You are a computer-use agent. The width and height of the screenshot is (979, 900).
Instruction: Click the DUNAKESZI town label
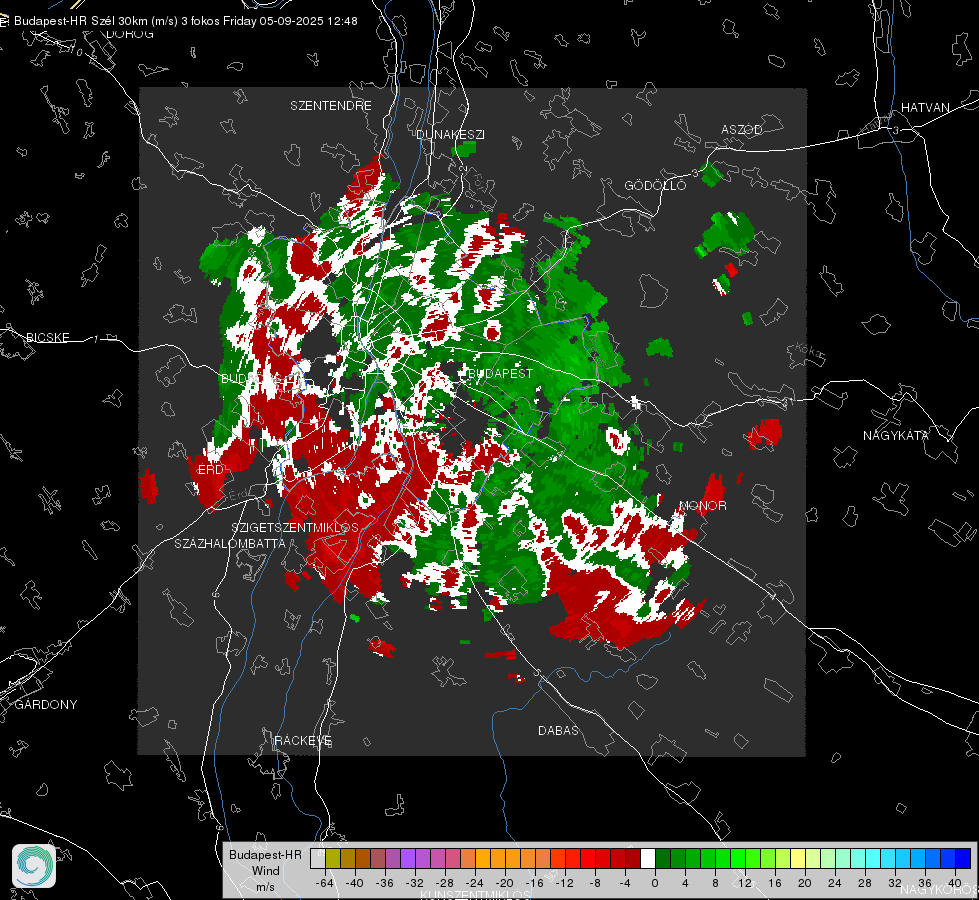[x=450, y=135]
